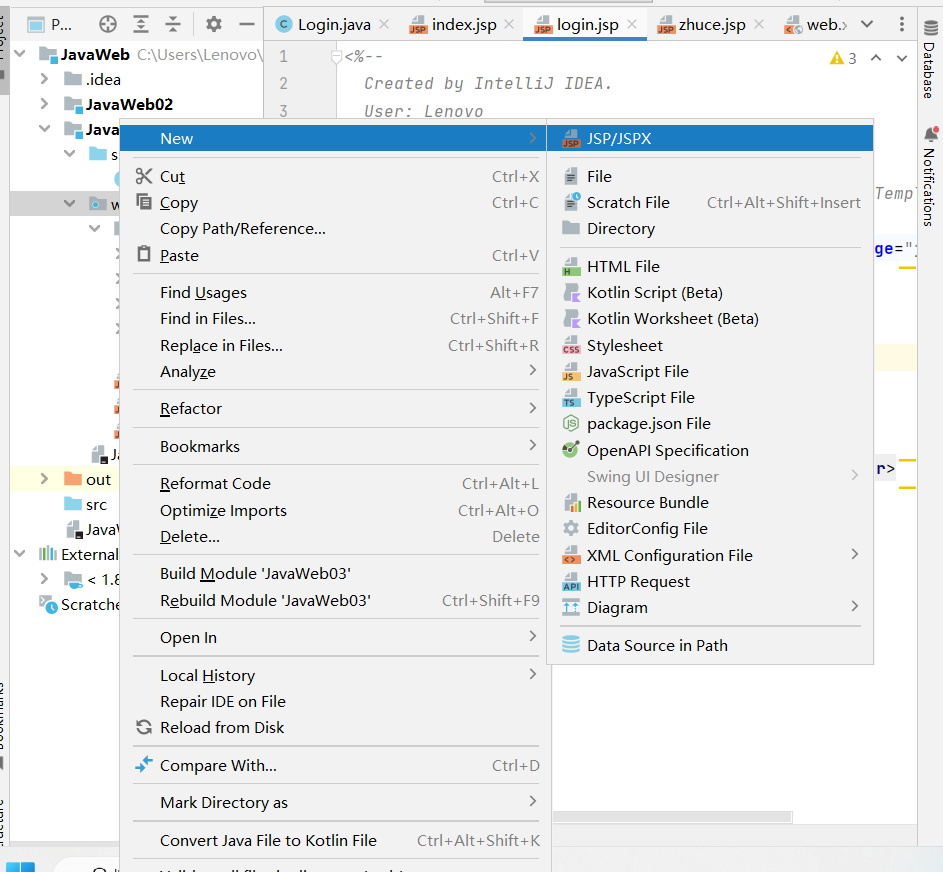The image size is (943, 872).
Task: Collapse External Libraries node
Action: click(20, 554)
